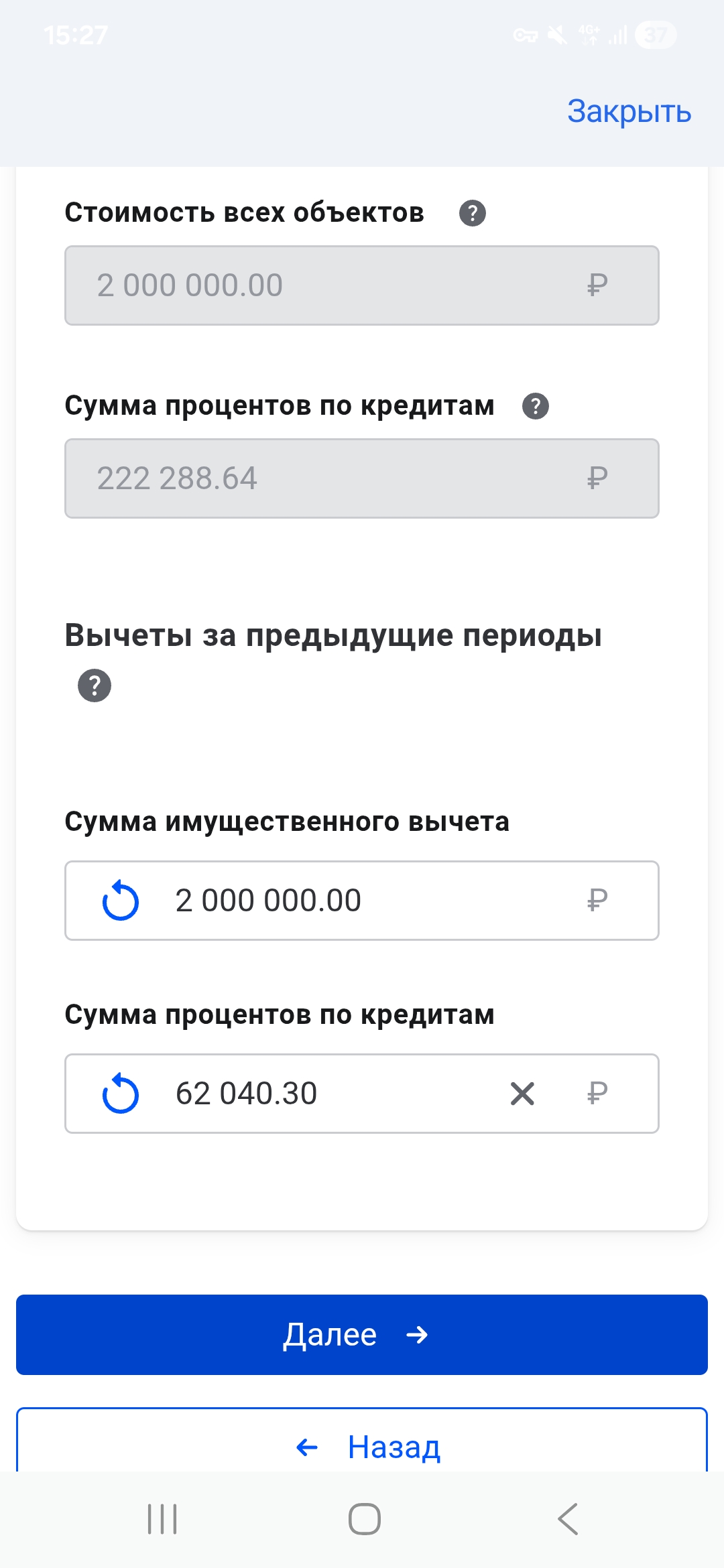
Task: Tap ruble sign in 62 040.30 field
Action: pos(597,1094)
